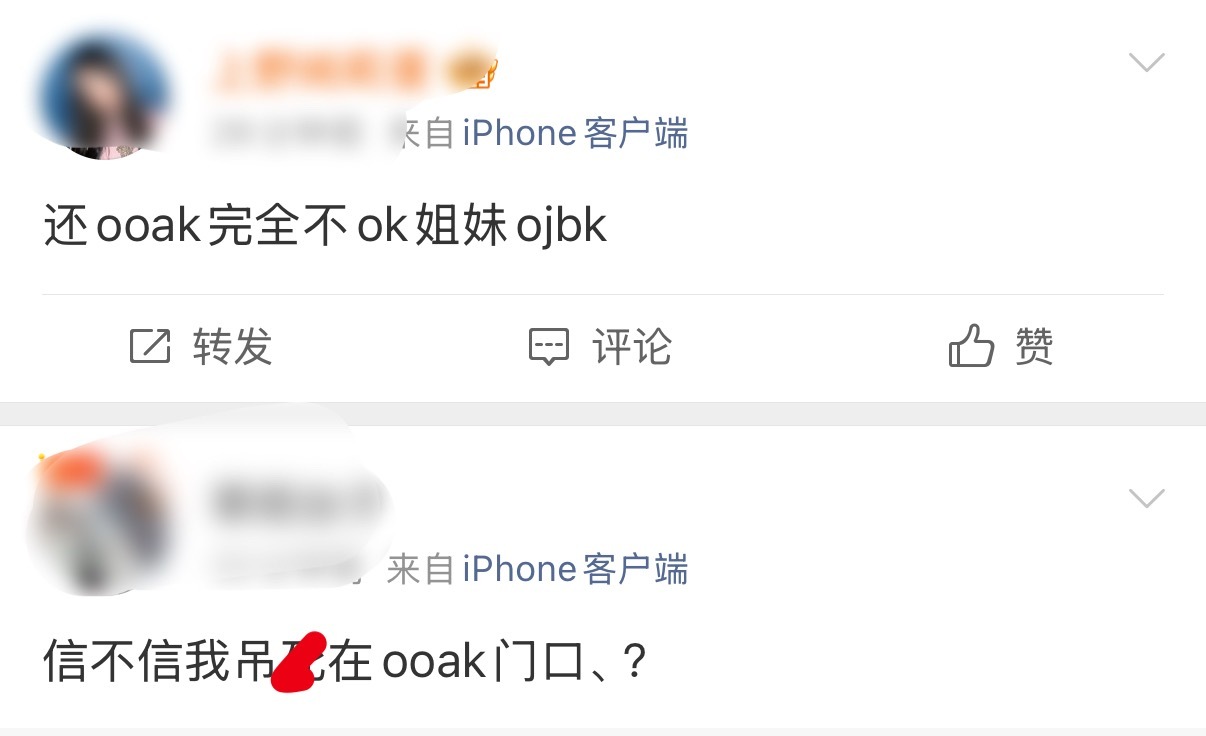Click the 转发 label text
Image resolution: width=1206 pixels, height=736 pixels.
232,347
